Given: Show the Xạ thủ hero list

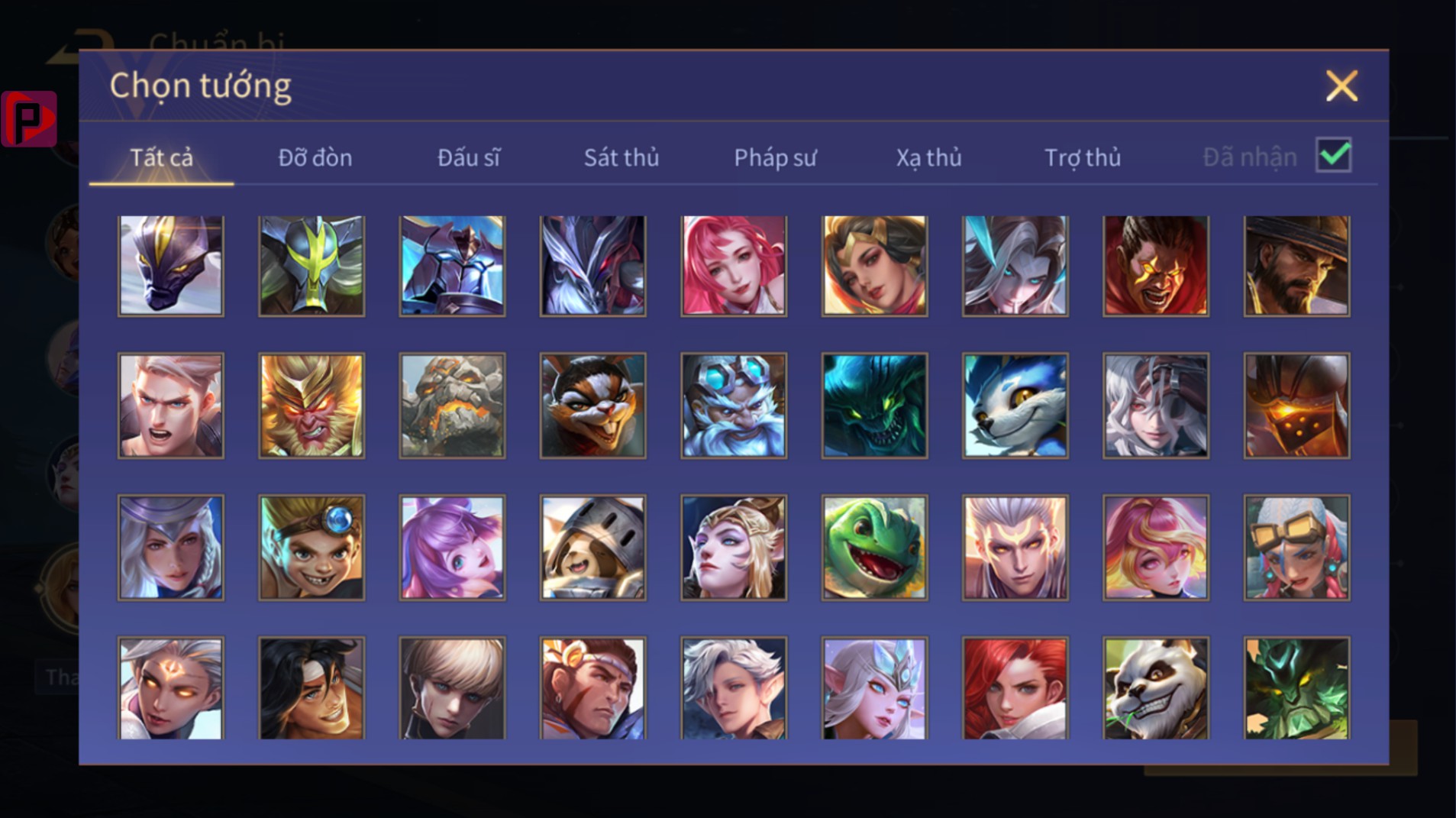Looking at the screenshot, I should tap(928, 157).
